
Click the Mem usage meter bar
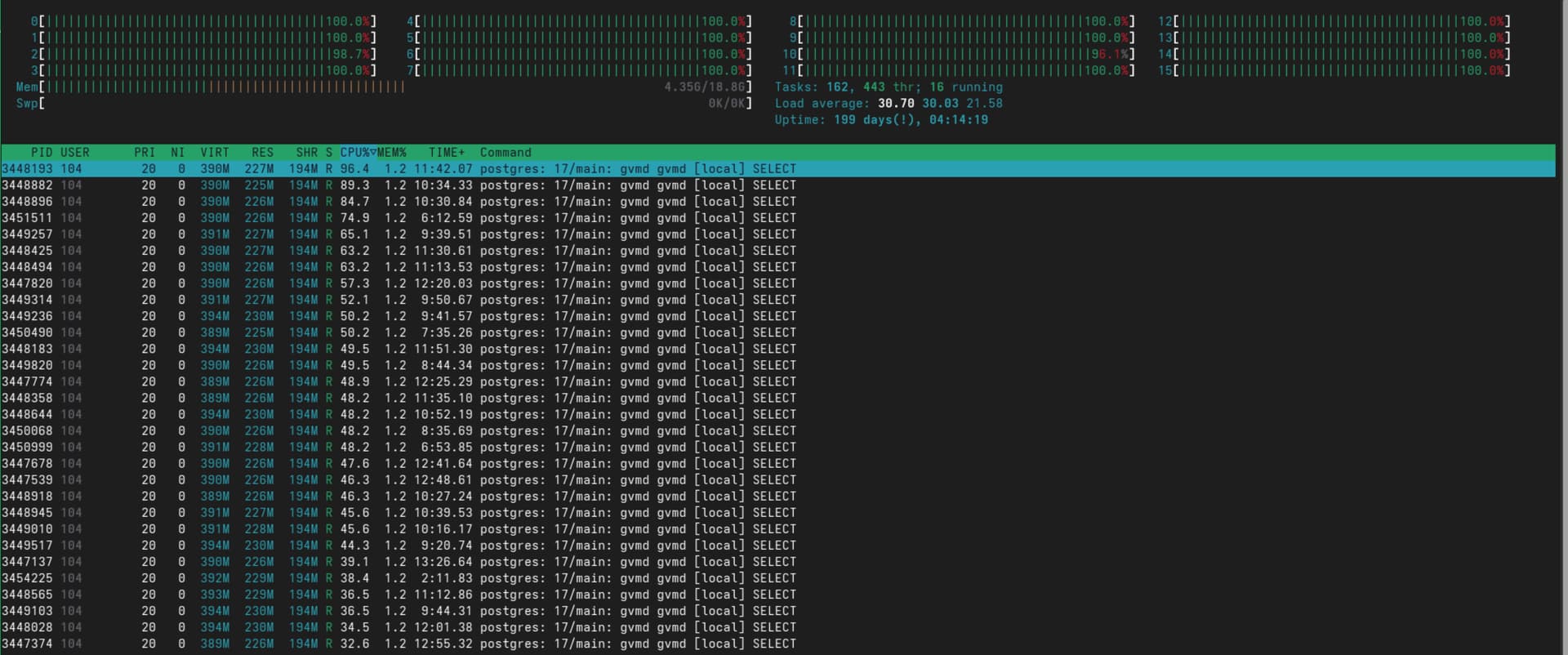point(384,87)
